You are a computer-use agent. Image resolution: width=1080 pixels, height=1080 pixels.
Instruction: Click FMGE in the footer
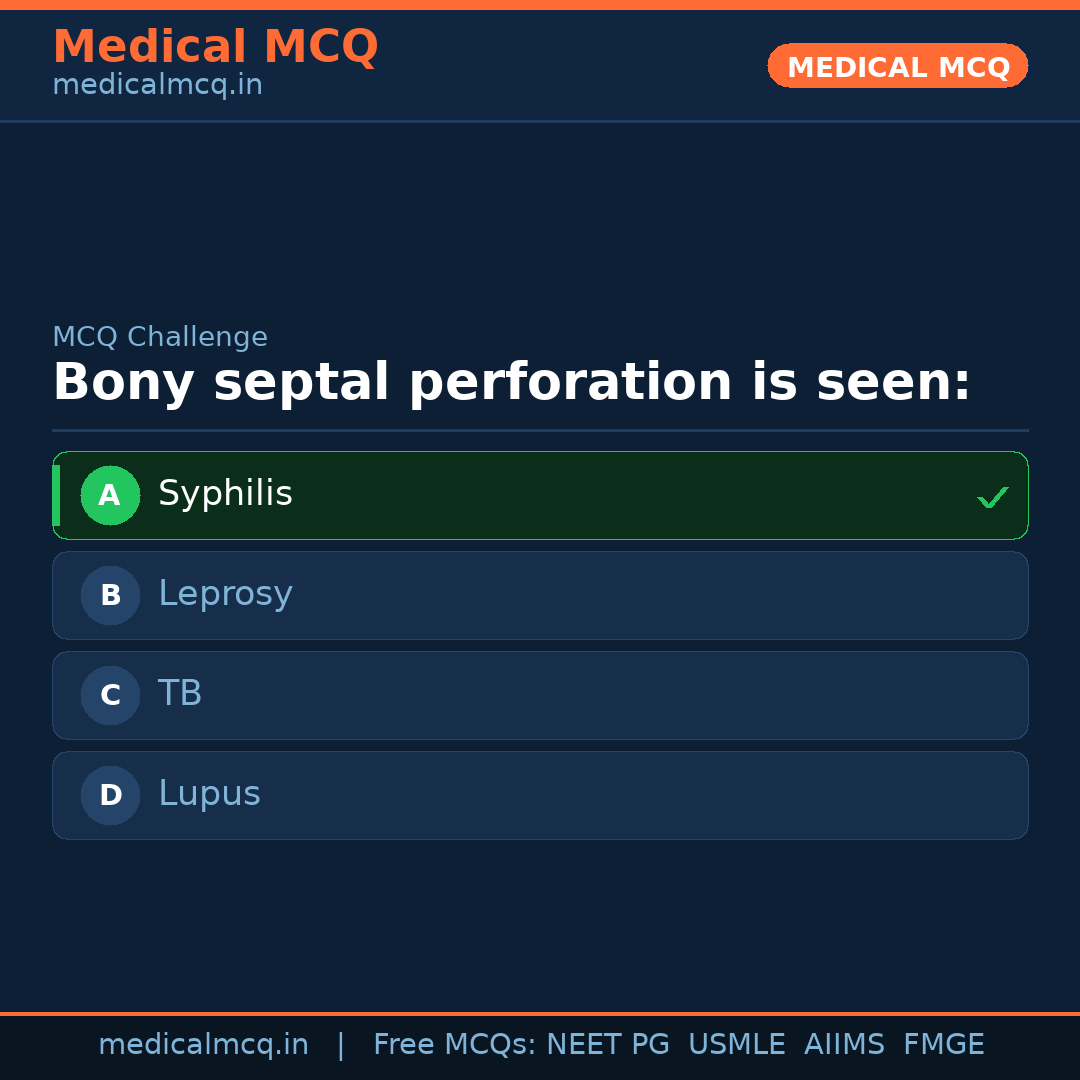tap(943, 1045)
